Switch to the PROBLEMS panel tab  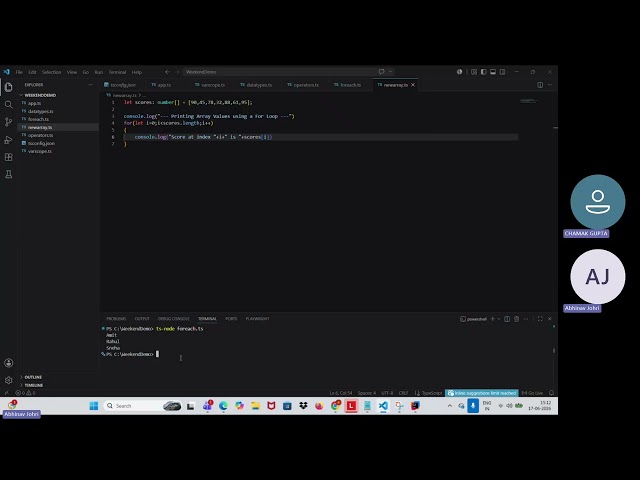116,319
